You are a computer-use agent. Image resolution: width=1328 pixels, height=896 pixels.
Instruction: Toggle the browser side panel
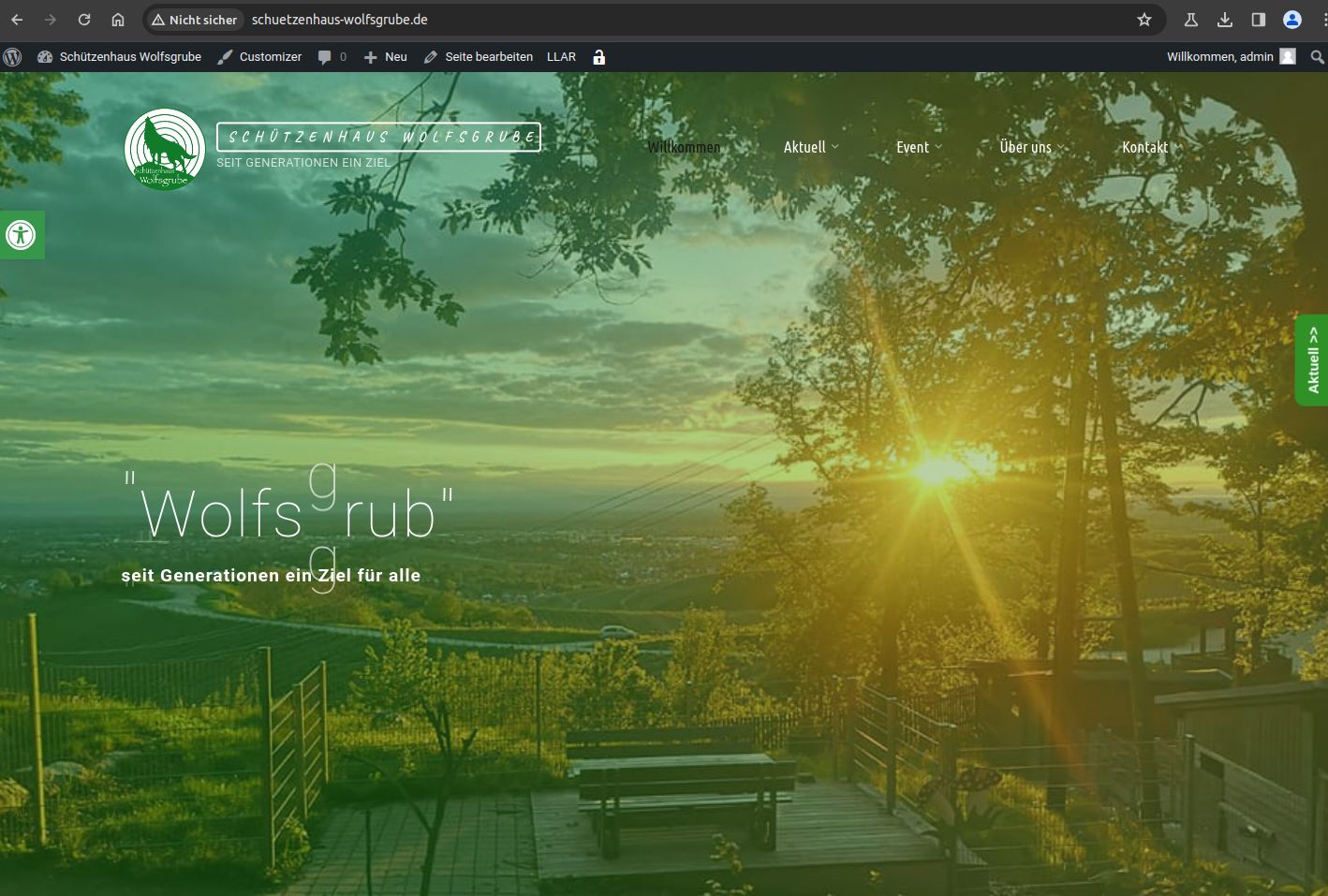(x=1259, y=20)
